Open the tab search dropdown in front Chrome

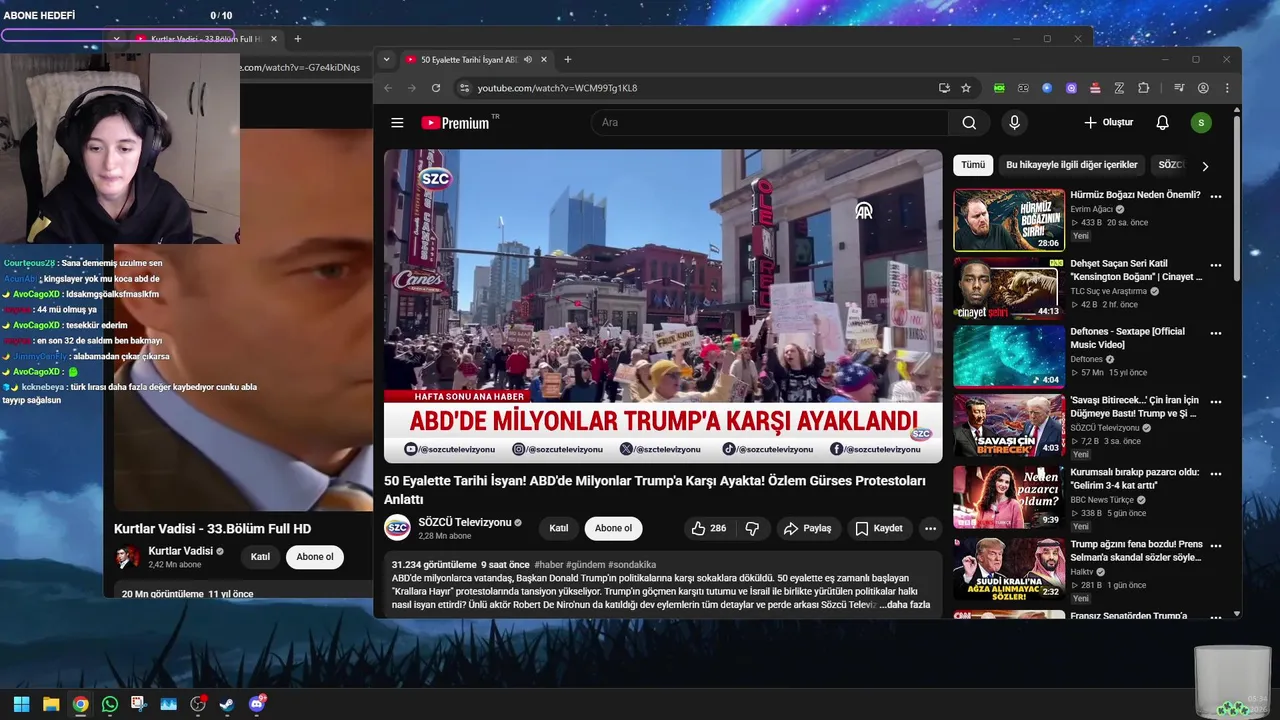click(387, 60)
